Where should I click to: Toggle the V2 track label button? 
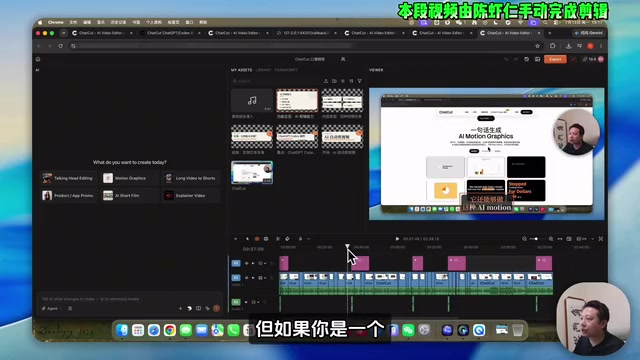click(x=236, y=263)
